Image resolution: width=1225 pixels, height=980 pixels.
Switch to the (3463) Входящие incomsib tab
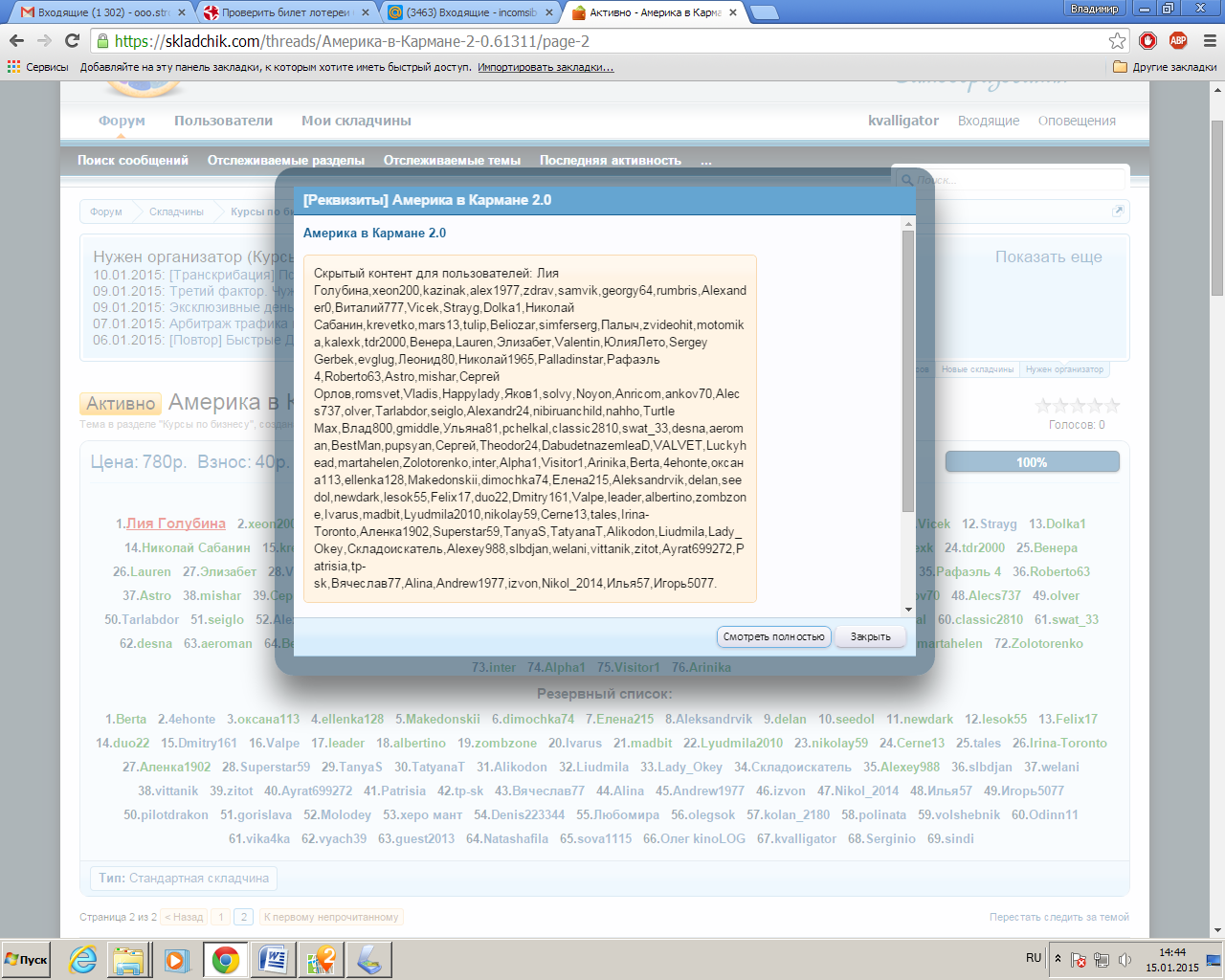pyautogui.click(x=470, y=12)
